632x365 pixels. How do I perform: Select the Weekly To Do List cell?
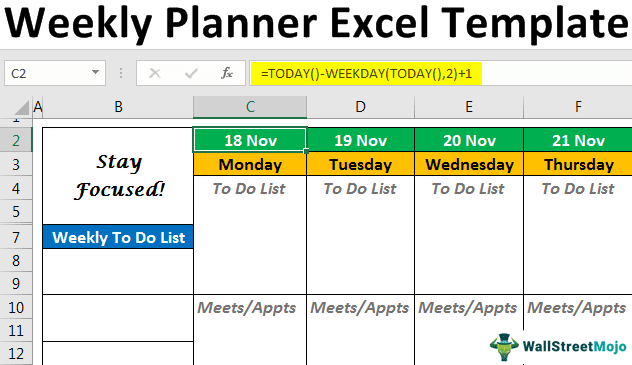point(118,237)
